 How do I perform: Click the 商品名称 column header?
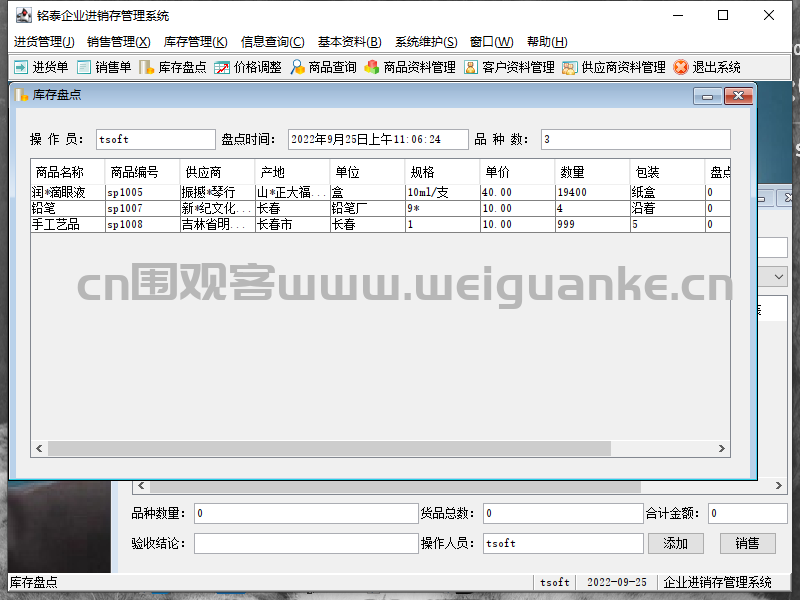(x=68, y=172)
